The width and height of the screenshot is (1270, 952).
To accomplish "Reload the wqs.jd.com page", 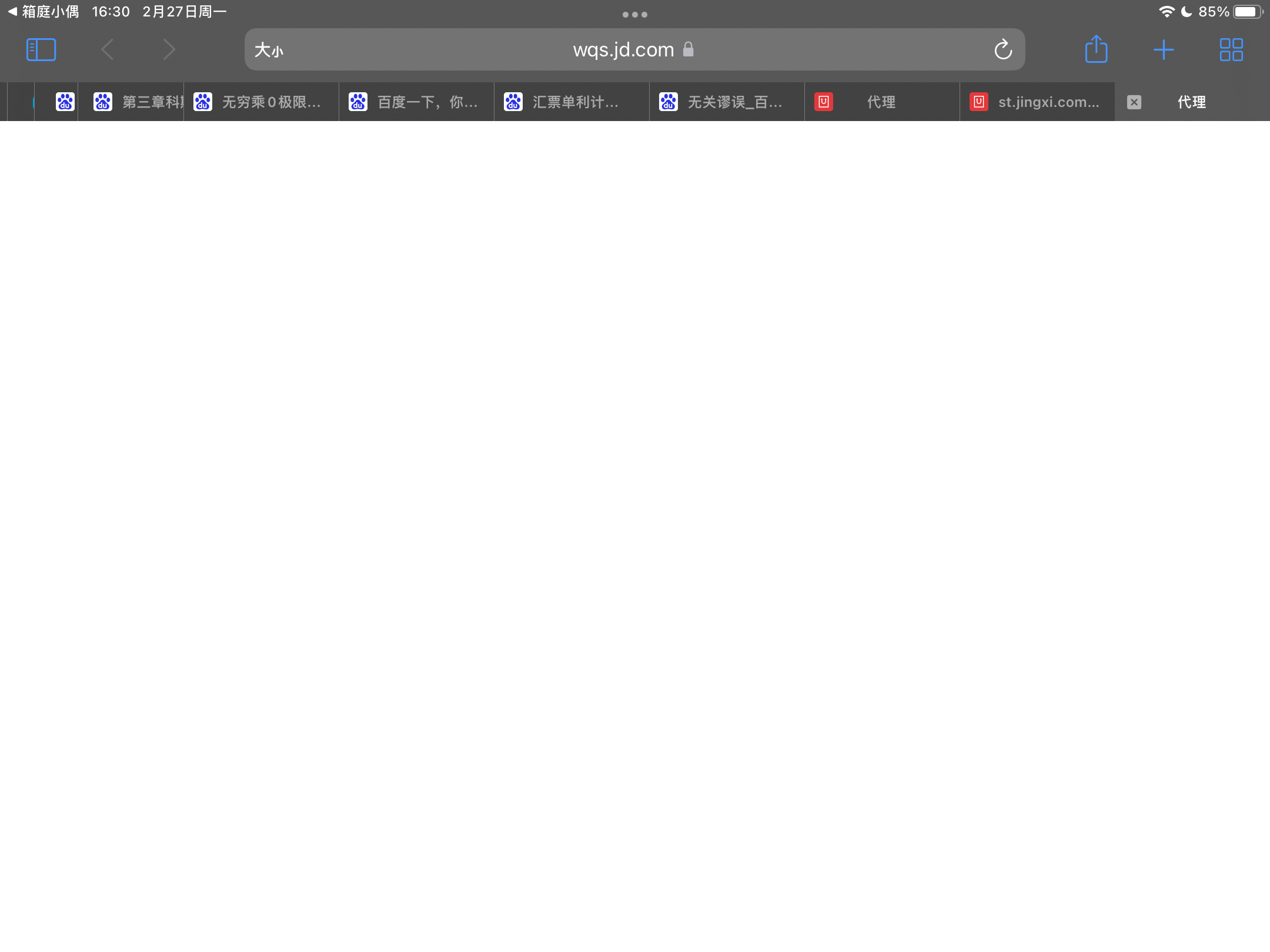I will (x=1003, y=50).
